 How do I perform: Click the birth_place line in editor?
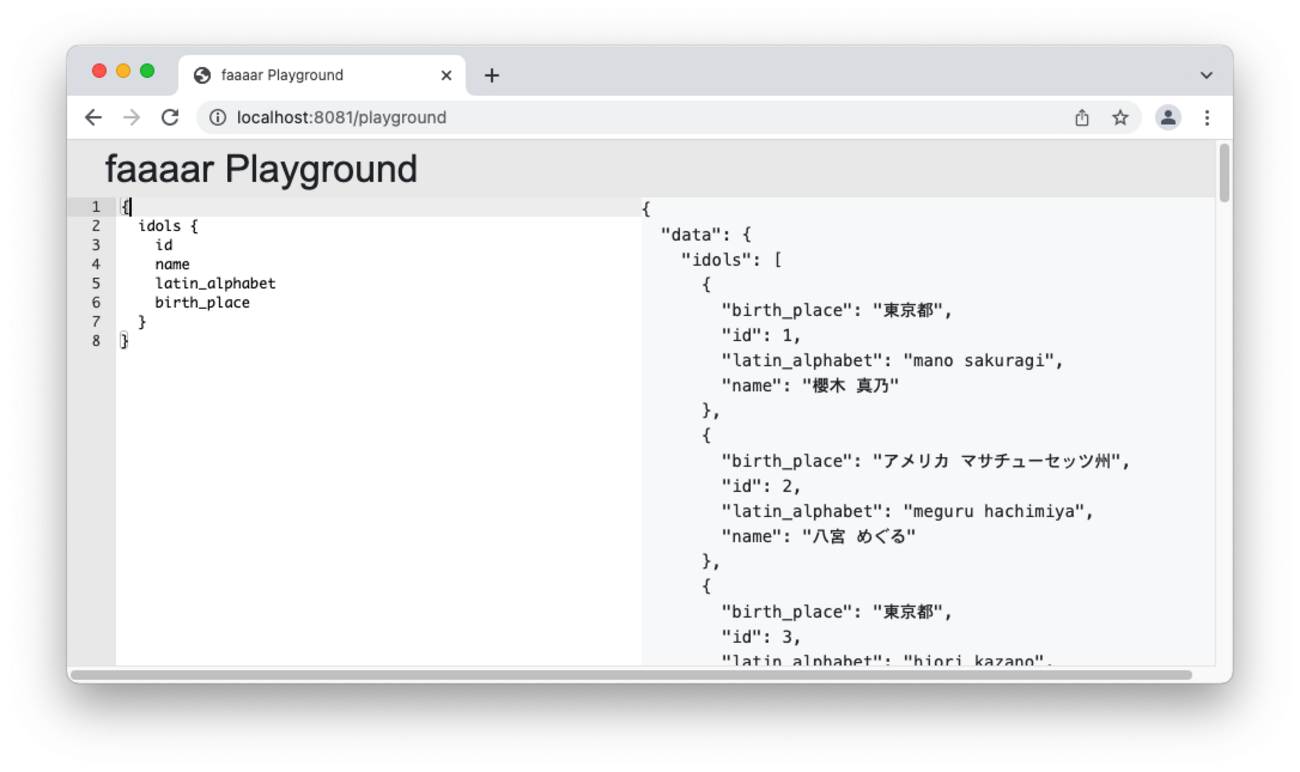(202, 303)
